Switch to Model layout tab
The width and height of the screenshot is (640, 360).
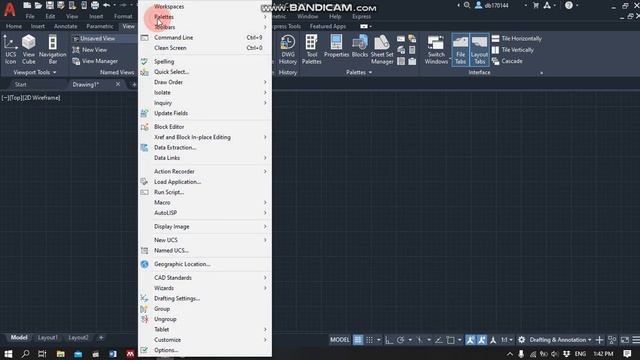click(19, 338)
